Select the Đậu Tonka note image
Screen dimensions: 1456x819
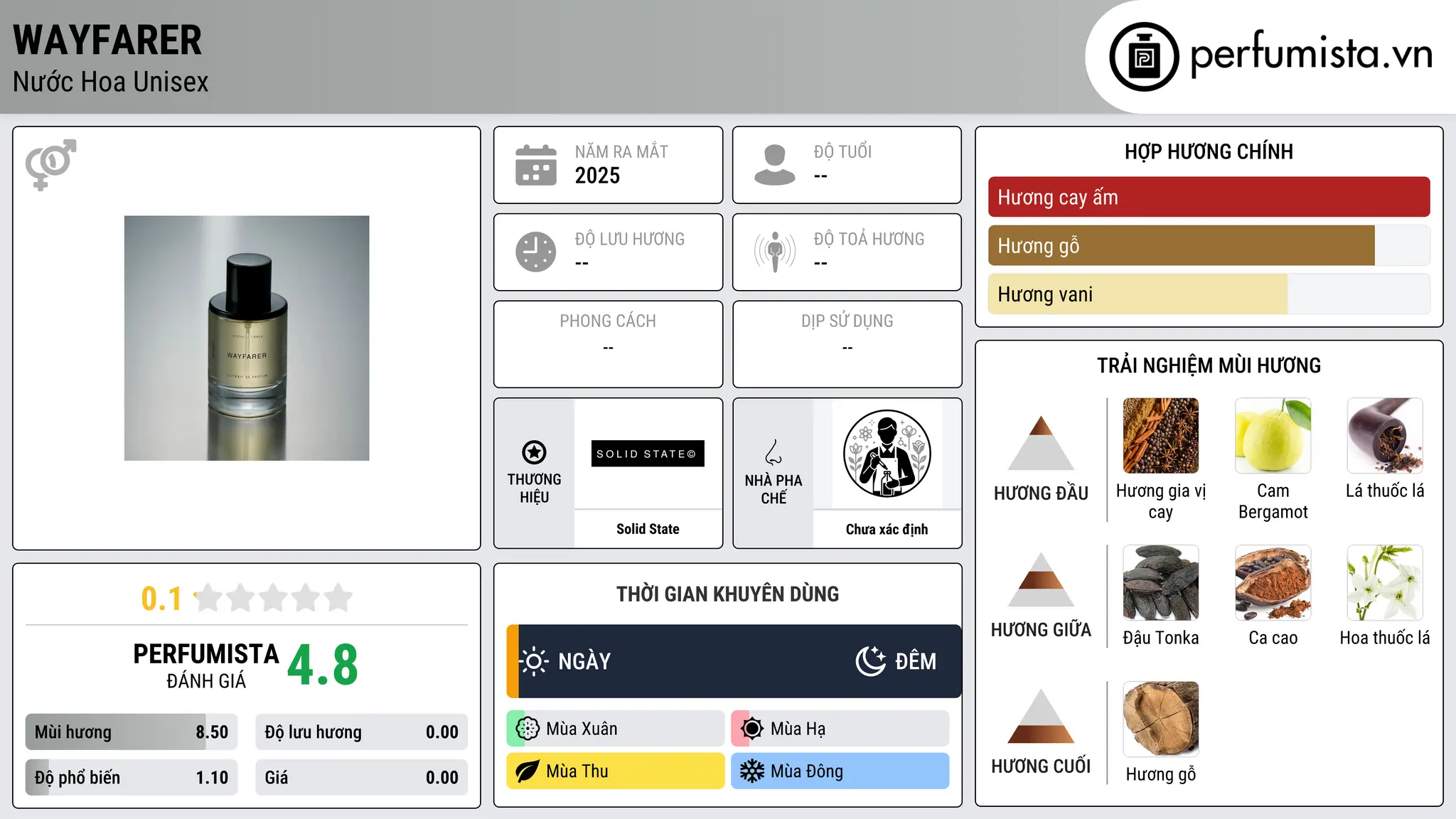(x=1161, y=583)
